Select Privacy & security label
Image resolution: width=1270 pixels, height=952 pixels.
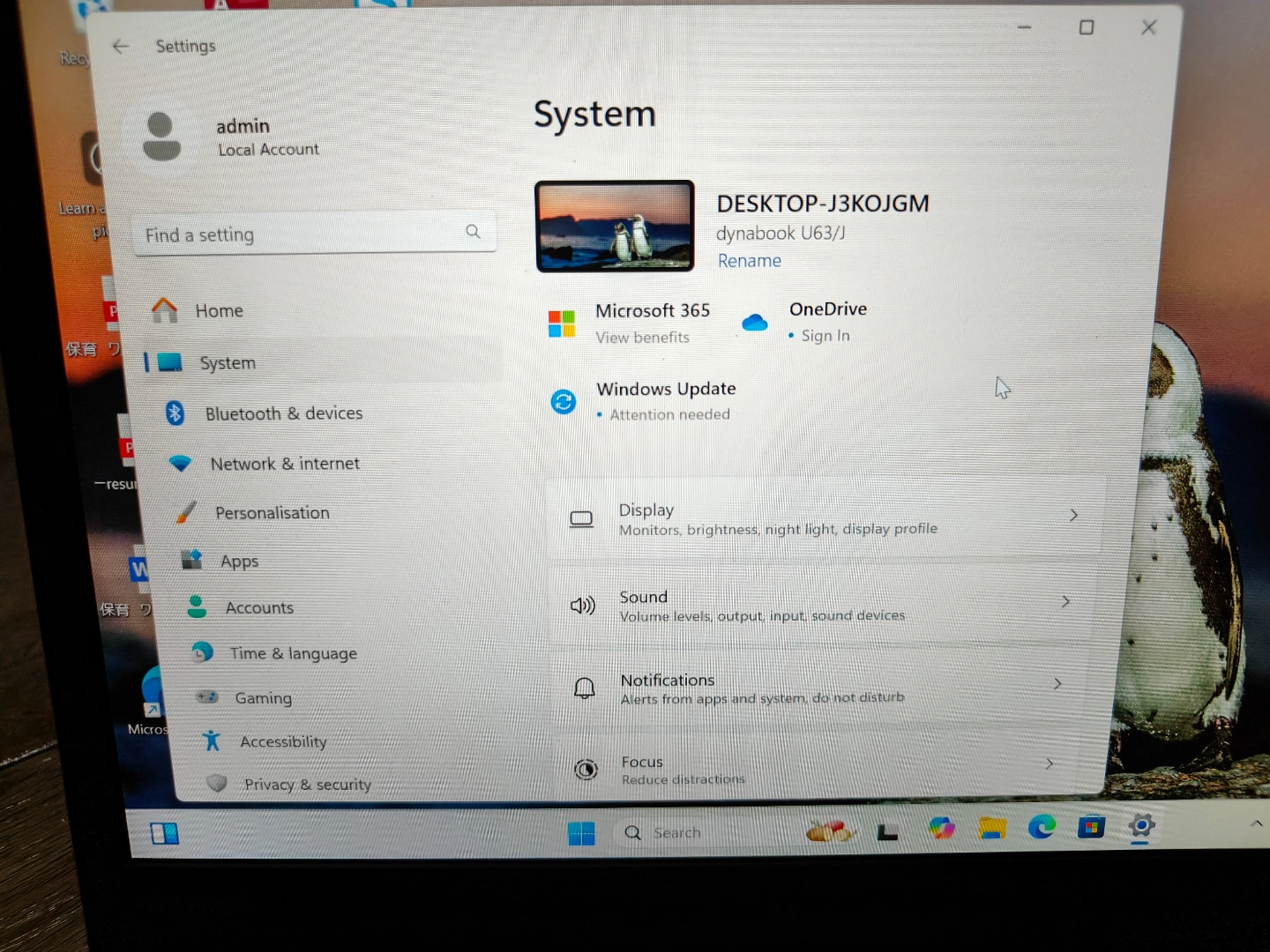[308, 785]
